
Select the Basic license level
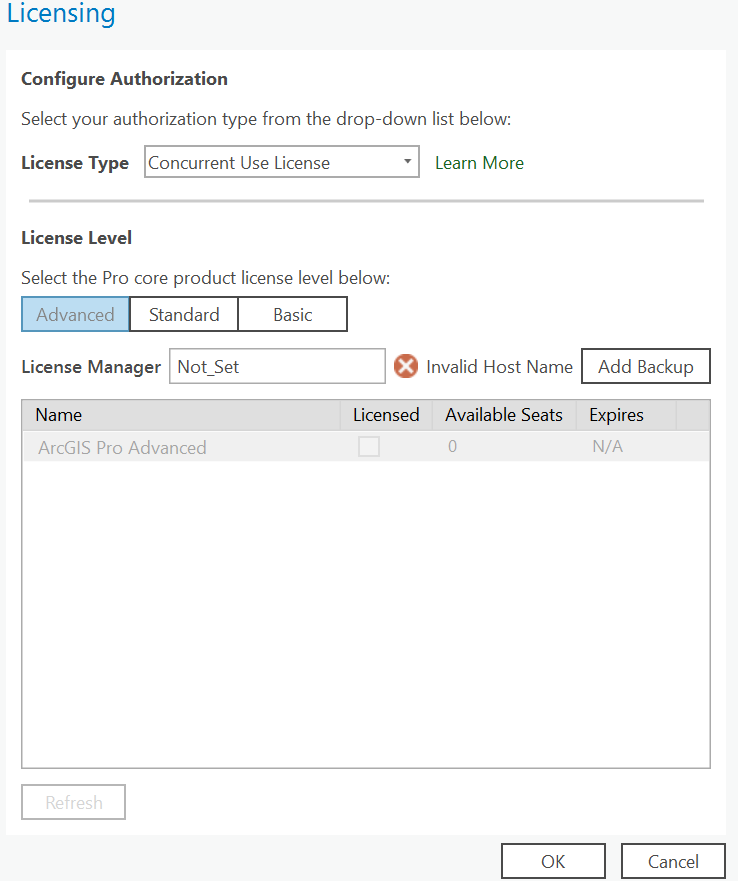(x=293, y=314)
